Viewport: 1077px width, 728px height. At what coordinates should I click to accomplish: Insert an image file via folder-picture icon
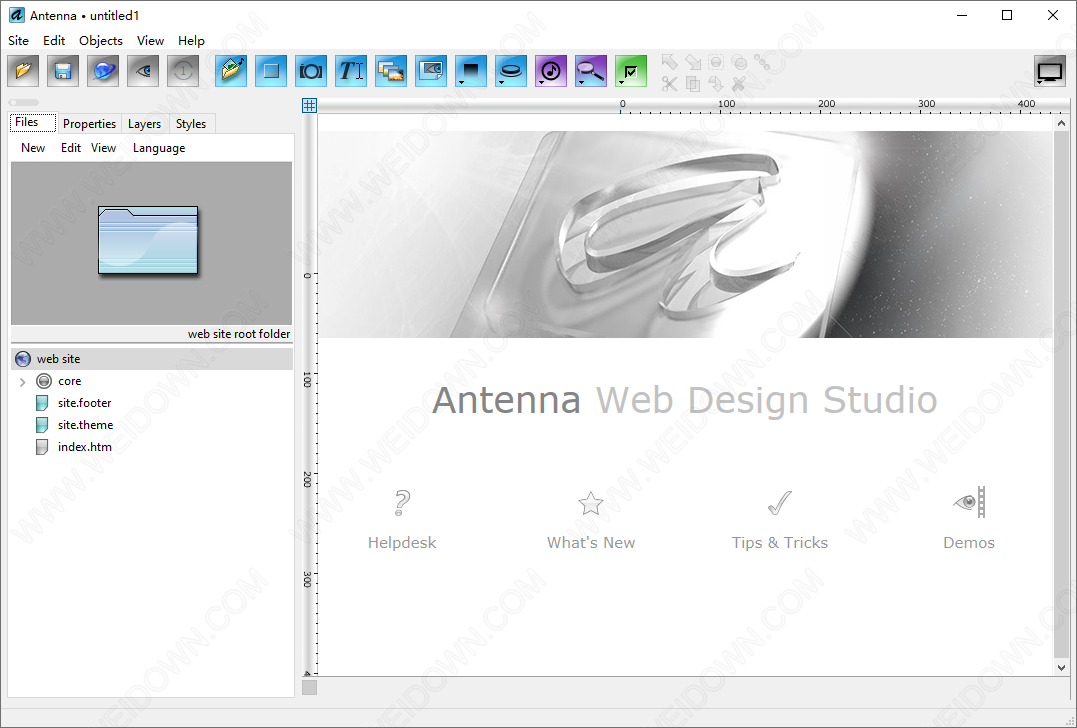[231, 71]
